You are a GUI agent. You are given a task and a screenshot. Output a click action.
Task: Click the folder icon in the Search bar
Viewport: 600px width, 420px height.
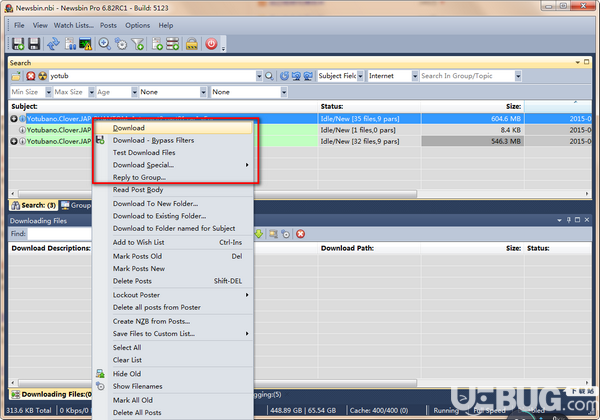pos(16,76)
